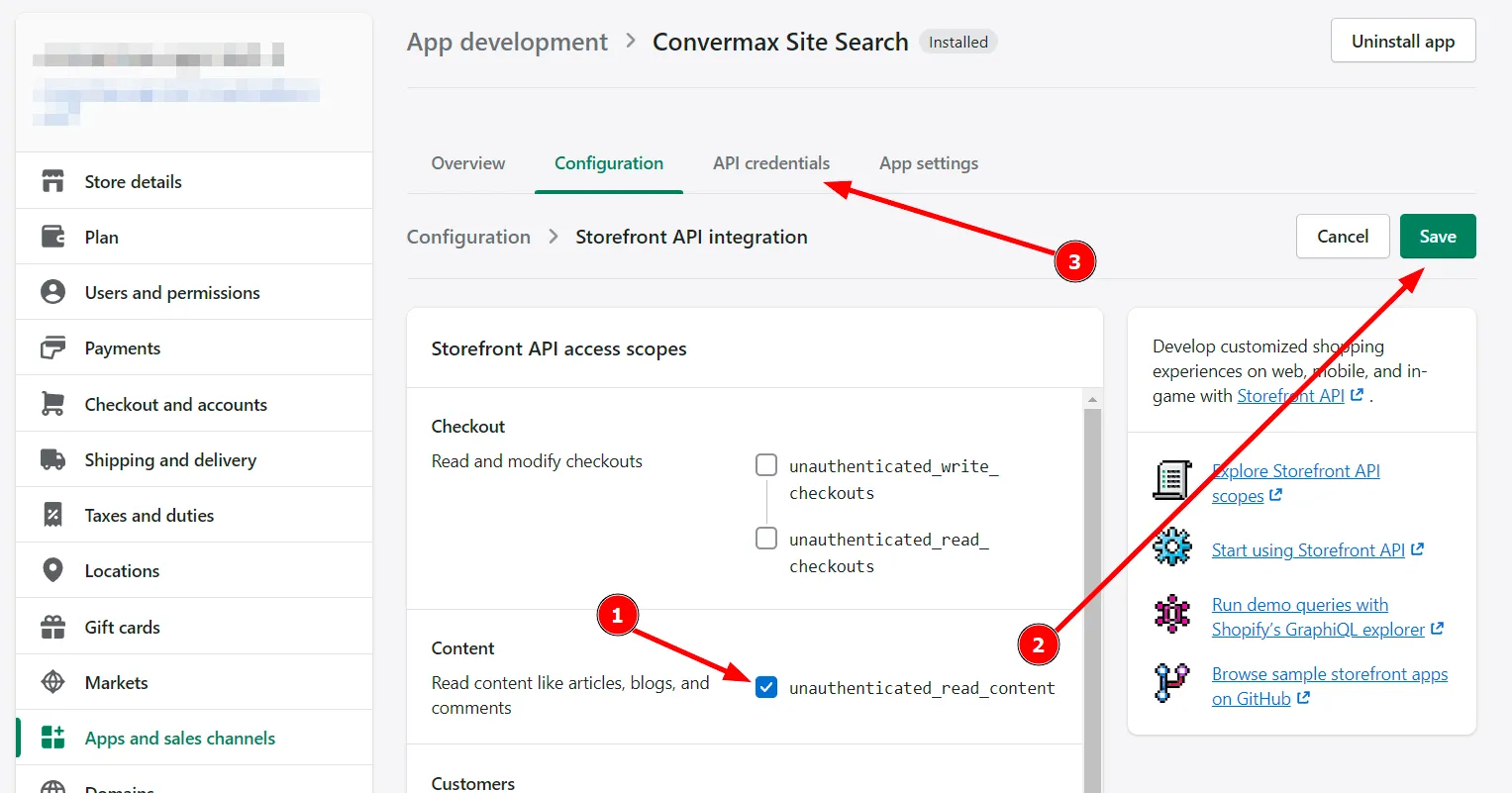Click the Shipping and delivery truck icon
Image resolution: width=1512 pixels, height=793 pixels.
(x=52, y=459)
